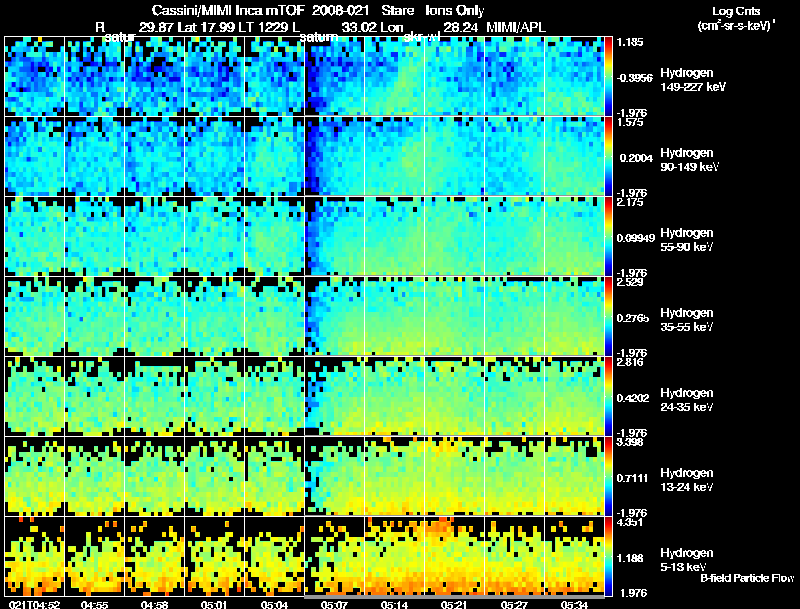Select the date label '2008-021'

coord(340,10)
